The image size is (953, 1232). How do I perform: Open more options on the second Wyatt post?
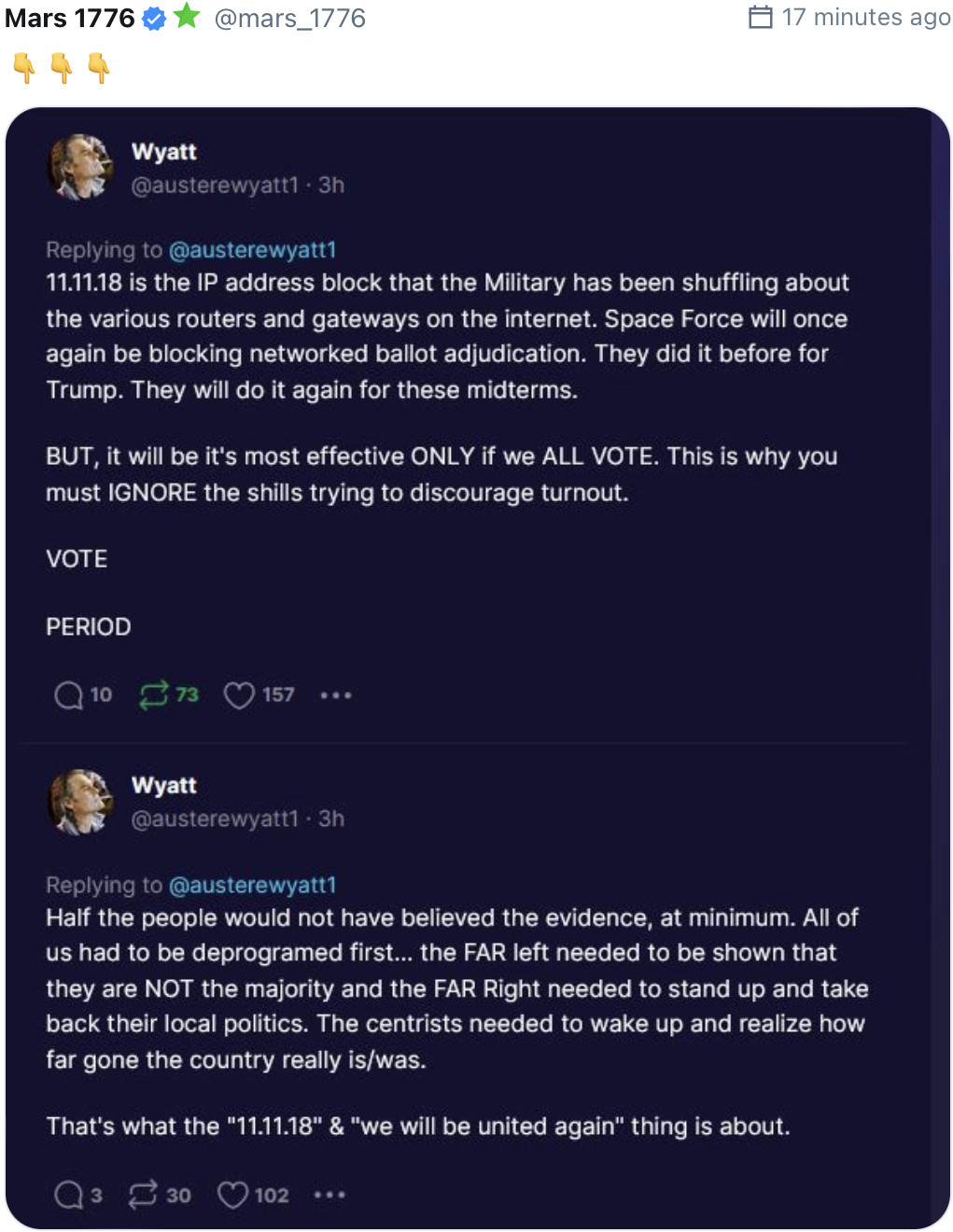pyautogui.click(x=329, y=1195)
